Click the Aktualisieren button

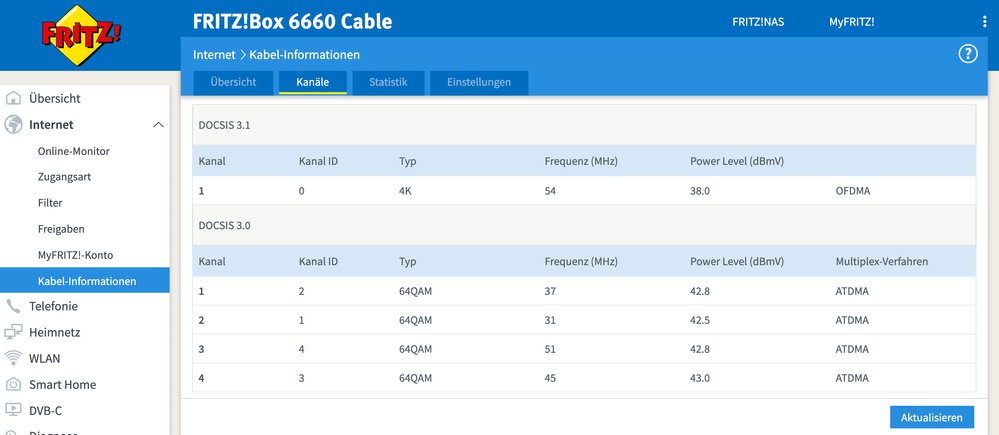[931, 418]
